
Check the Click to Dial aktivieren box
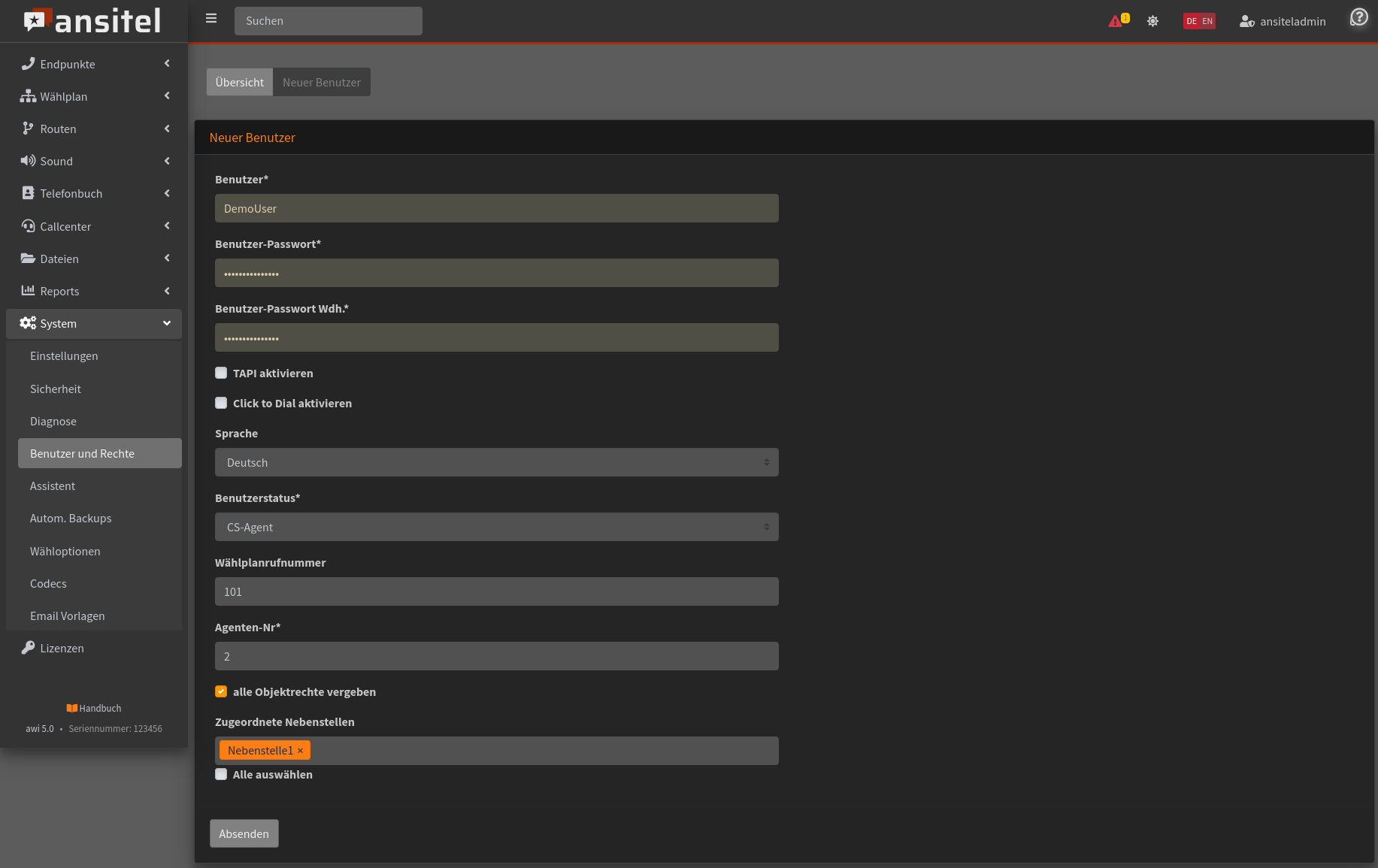221,403
